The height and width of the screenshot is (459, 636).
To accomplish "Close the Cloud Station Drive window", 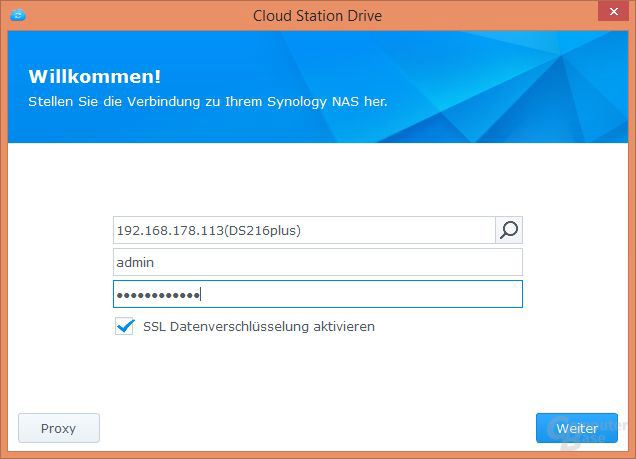I will tap(614, 11).
